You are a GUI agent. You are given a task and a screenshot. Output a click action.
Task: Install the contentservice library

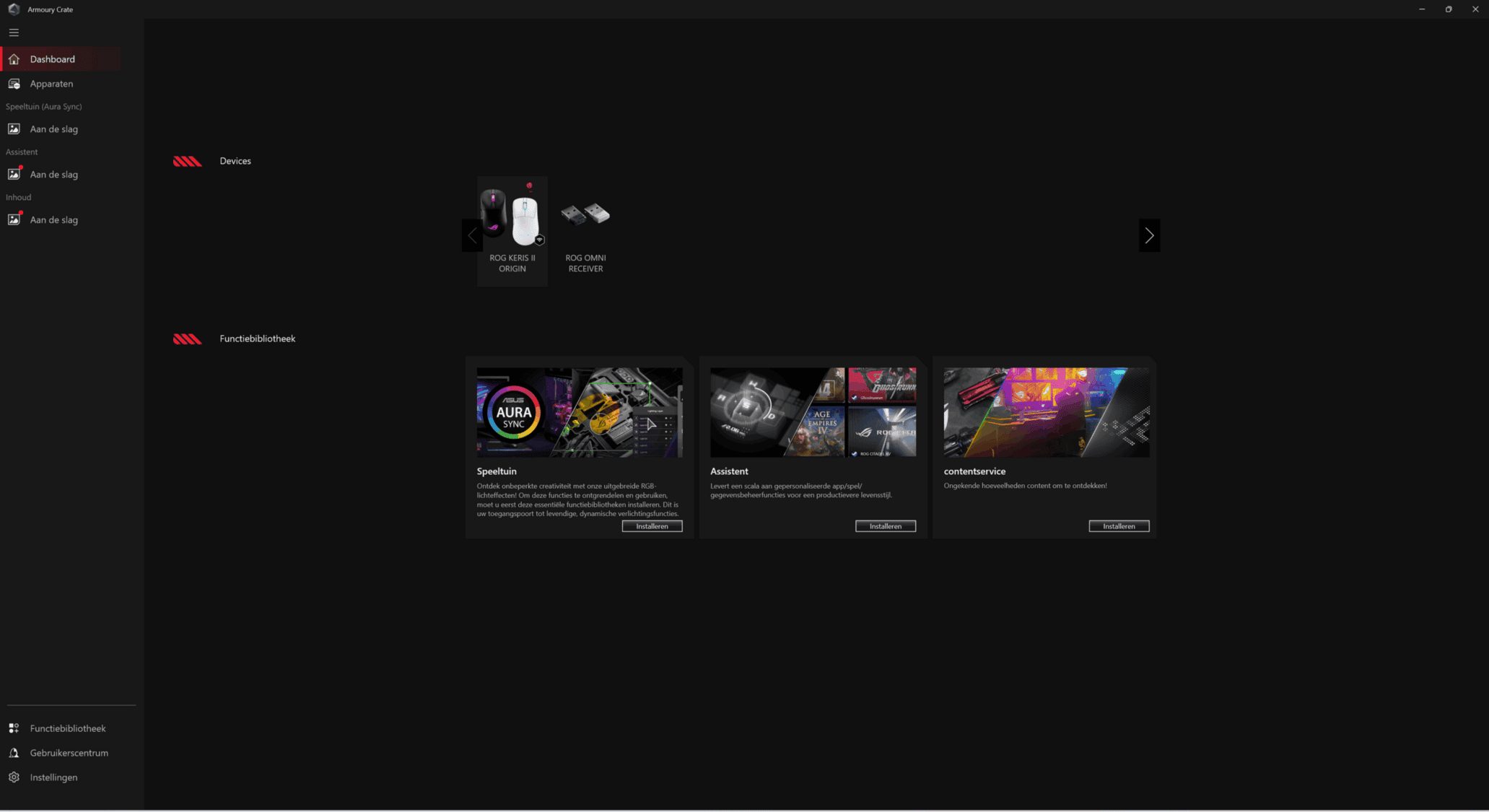pos(1119,526)
